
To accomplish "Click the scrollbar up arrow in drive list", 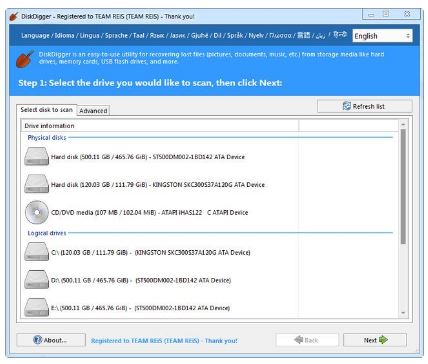I will coord(403,124).
